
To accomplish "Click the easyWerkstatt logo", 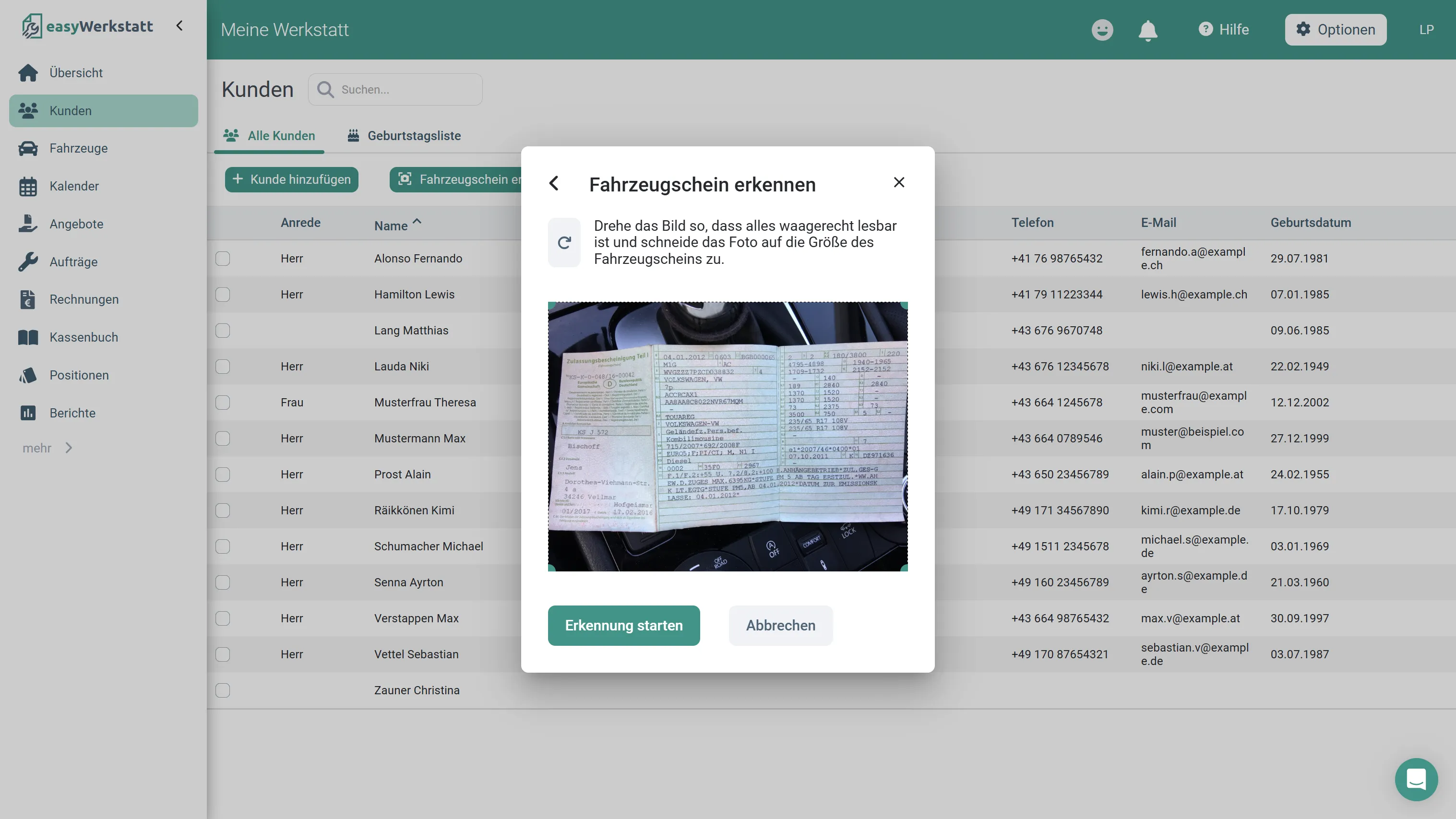I will tap(88, 26).
